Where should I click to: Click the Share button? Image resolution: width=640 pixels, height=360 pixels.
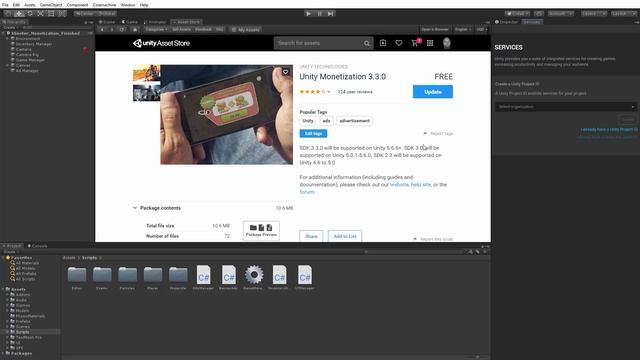click(x=311, y=236)
